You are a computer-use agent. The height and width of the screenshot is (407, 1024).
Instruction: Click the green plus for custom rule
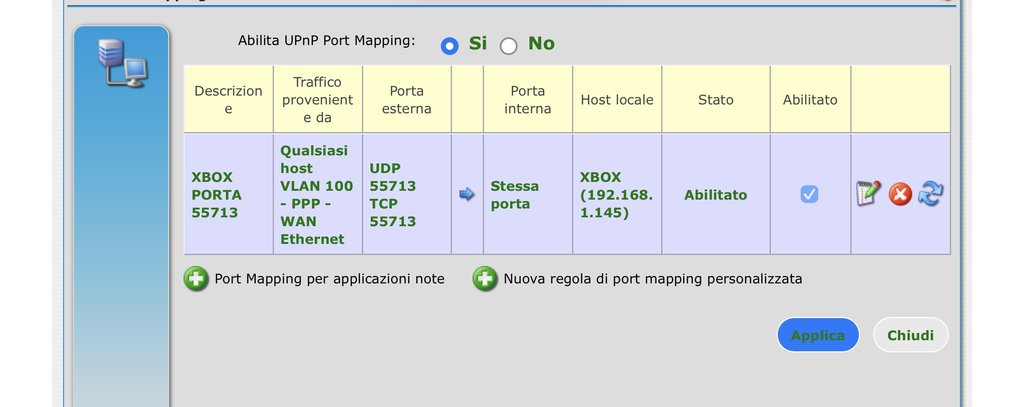tap(485, 279)
